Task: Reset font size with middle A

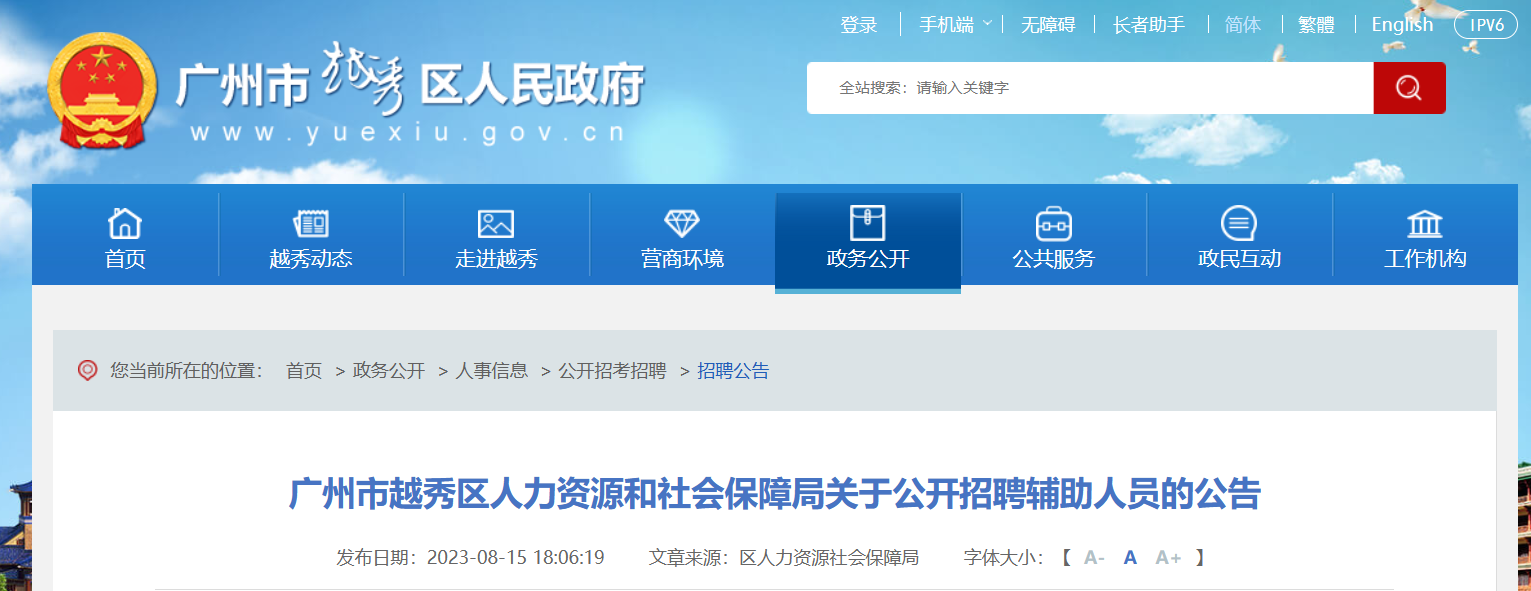Action: pyautogui.click(x=1130, y=558)
